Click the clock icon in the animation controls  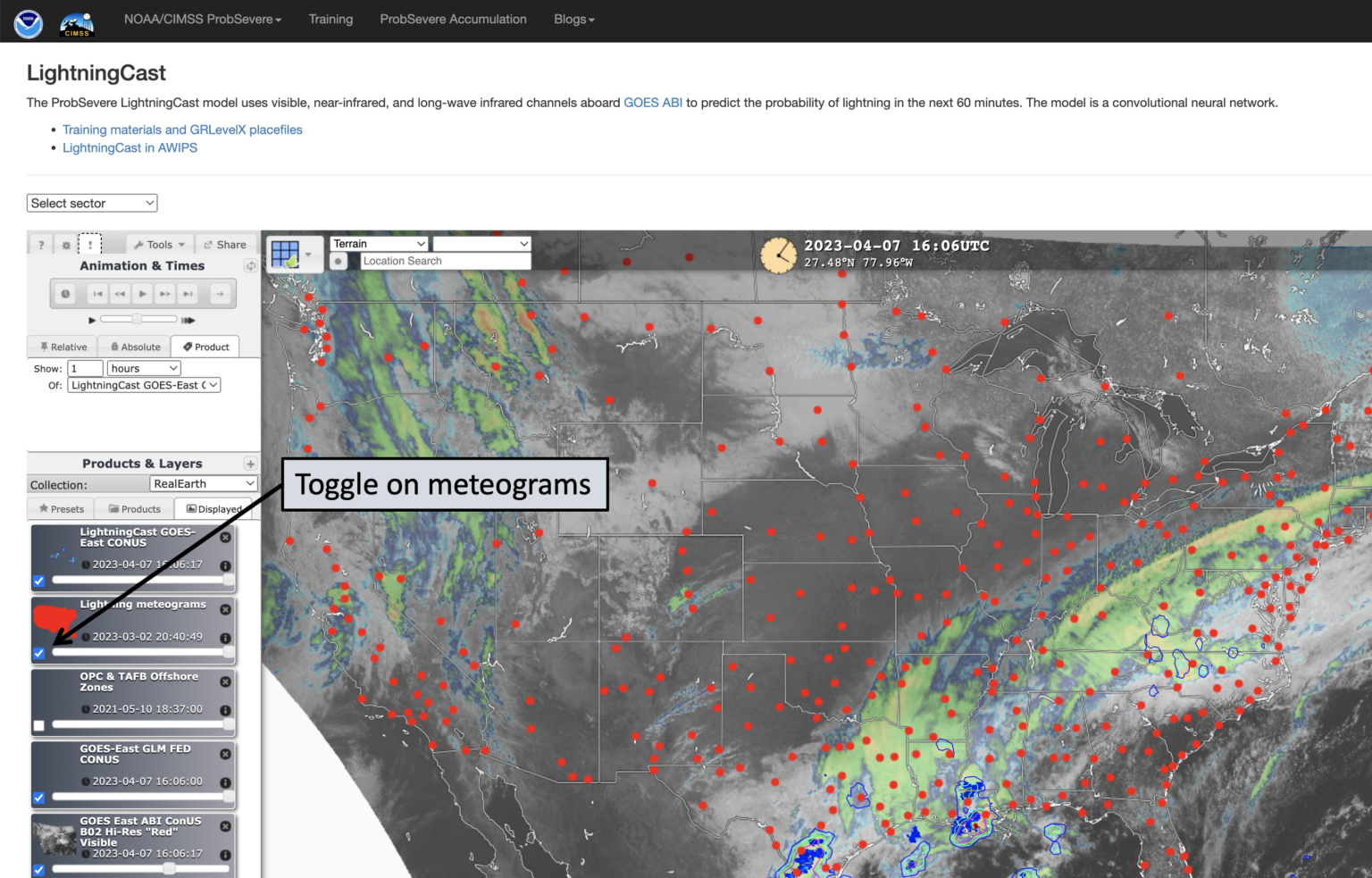(65, 293)
